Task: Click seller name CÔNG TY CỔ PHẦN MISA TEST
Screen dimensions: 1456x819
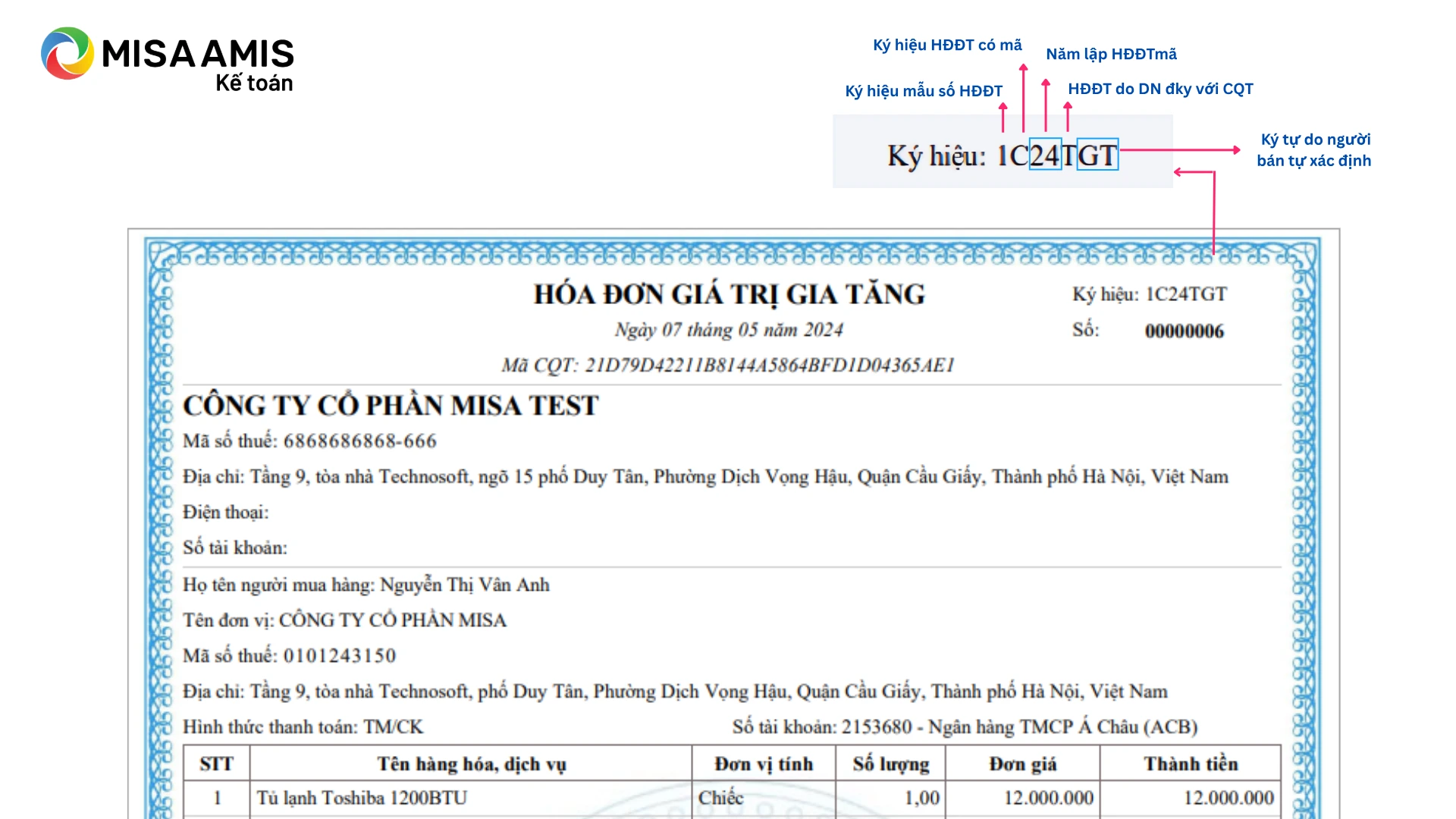Action: tap(391, 406)
